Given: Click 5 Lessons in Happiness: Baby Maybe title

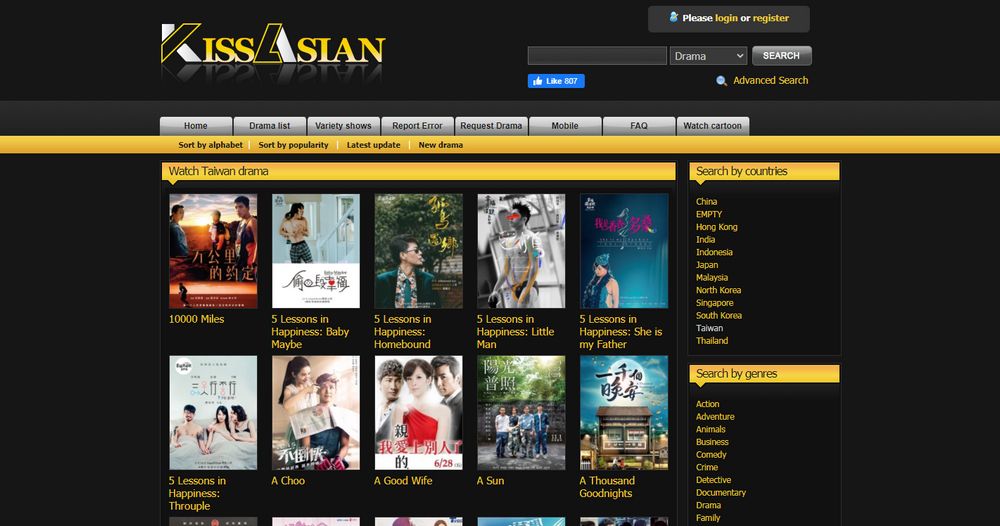Looking at the screenshot, I should (x=310, y=332).
